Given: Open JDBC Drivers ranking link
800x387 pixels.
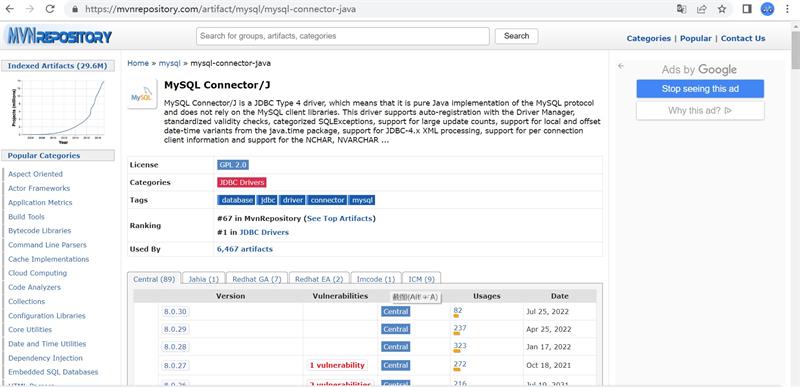Looking at the screenshot, I should [264, 233].
